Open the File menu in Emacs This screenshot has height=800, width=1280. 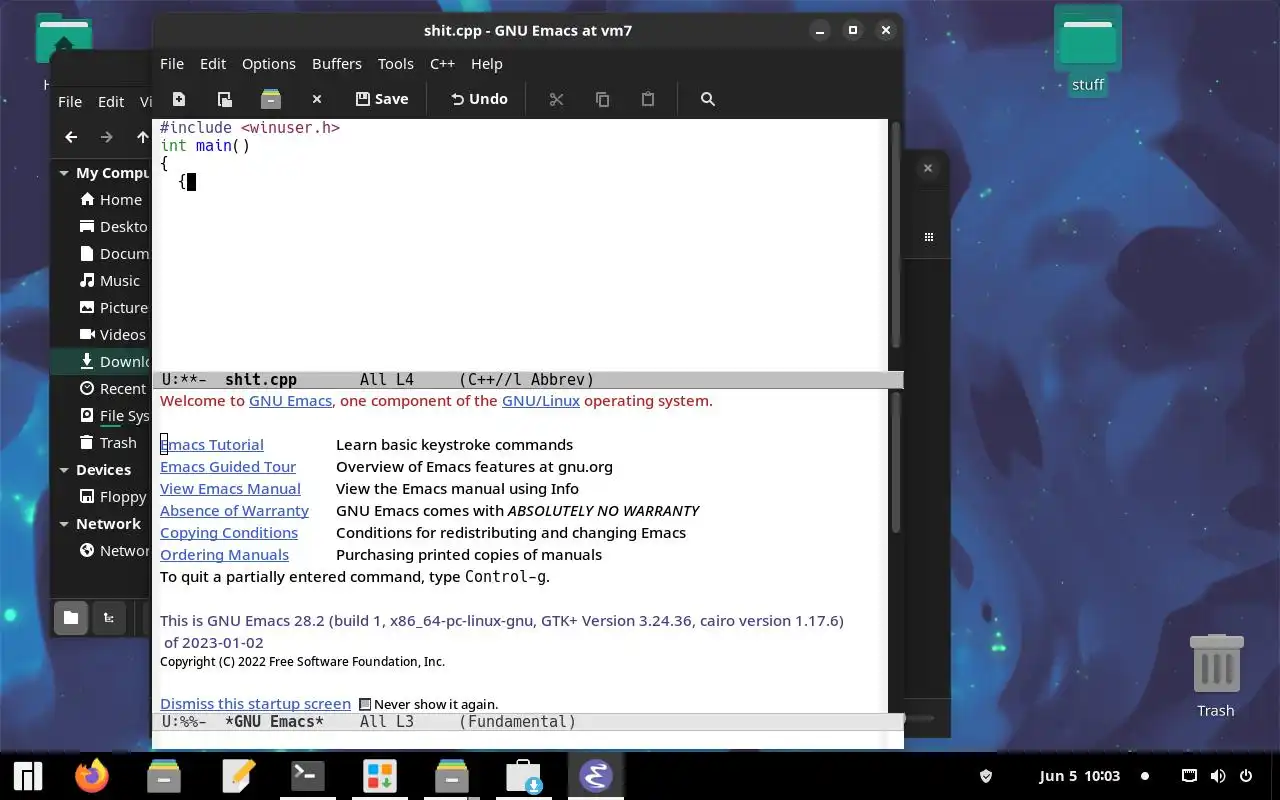[x=172, y=63]
